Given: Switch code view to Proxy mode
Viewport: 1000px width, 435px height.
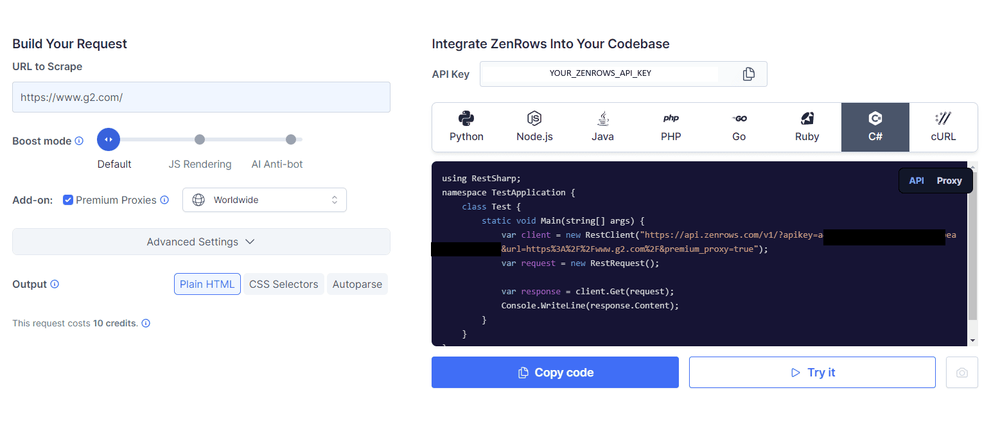Looking at the screenshot, I should pos(949,181).
